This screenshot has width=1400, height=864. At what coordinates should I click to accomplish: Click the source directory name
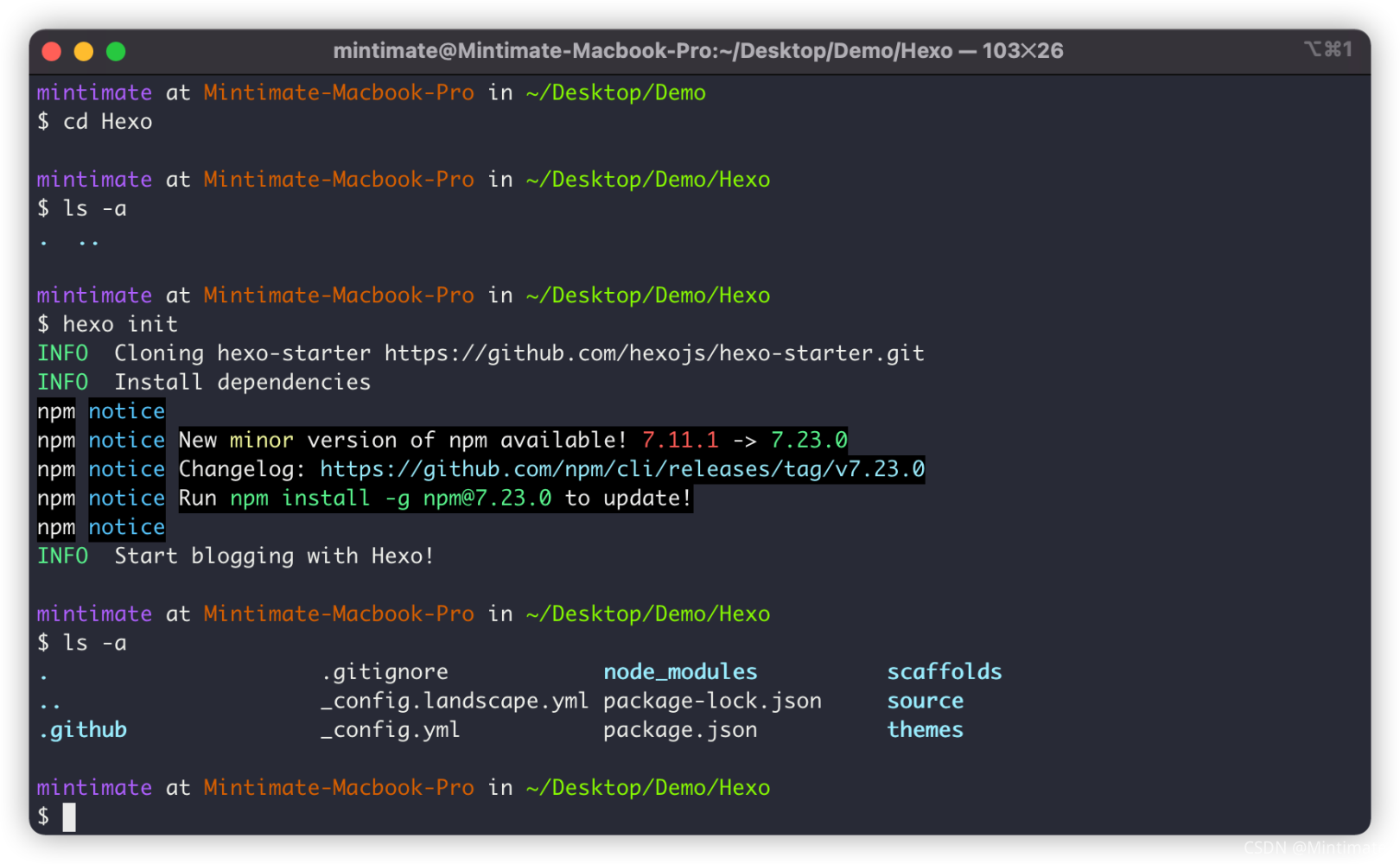point(926,701)
